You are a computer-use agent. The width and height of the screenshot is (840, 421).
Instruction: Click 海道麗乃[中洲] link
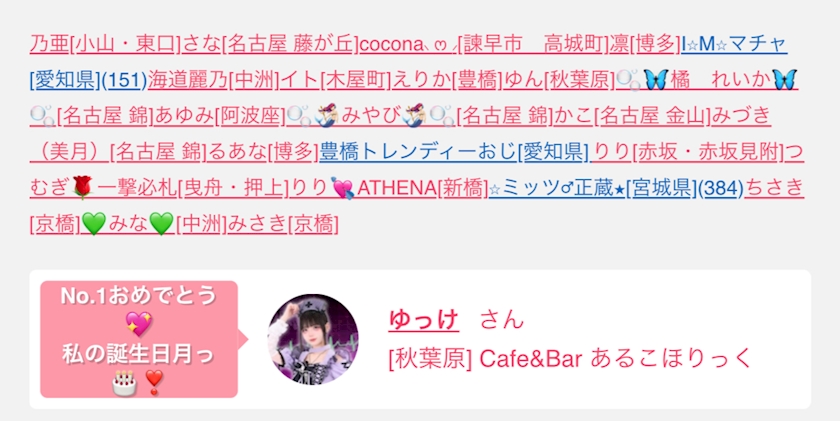point(214,80)
